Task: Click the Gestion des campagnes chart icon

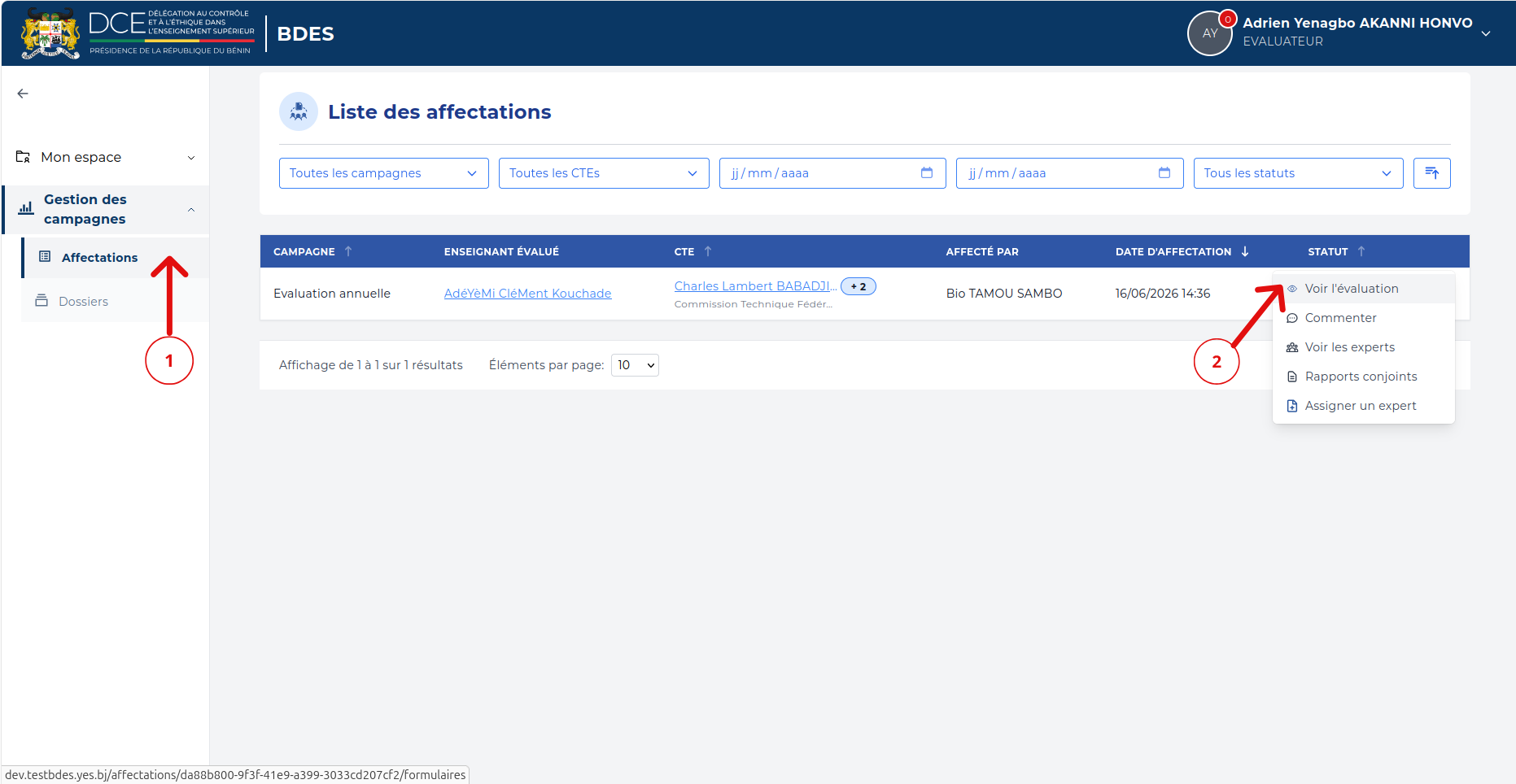Action: pos(26,208)
